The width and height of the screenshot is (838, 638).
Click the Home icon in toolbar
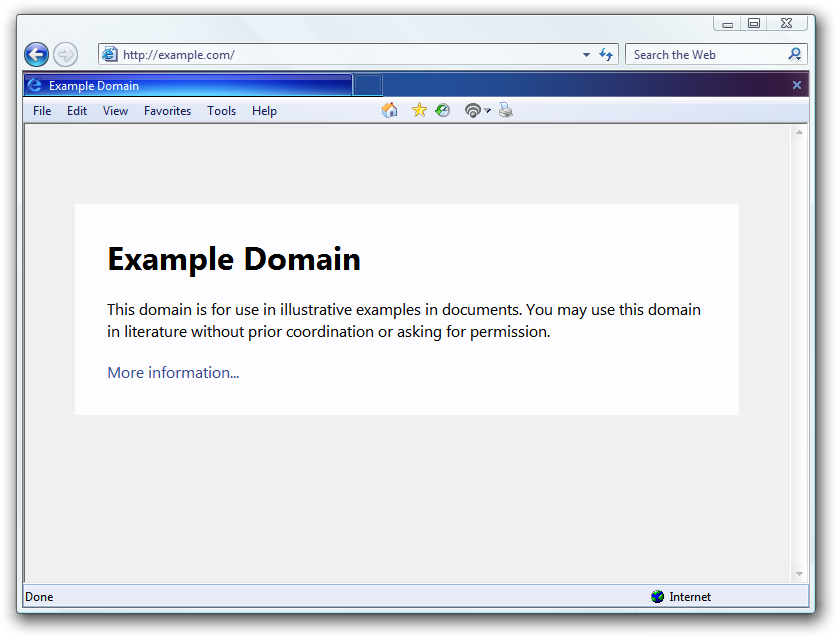pyautogui.click(x=390, y=110)
